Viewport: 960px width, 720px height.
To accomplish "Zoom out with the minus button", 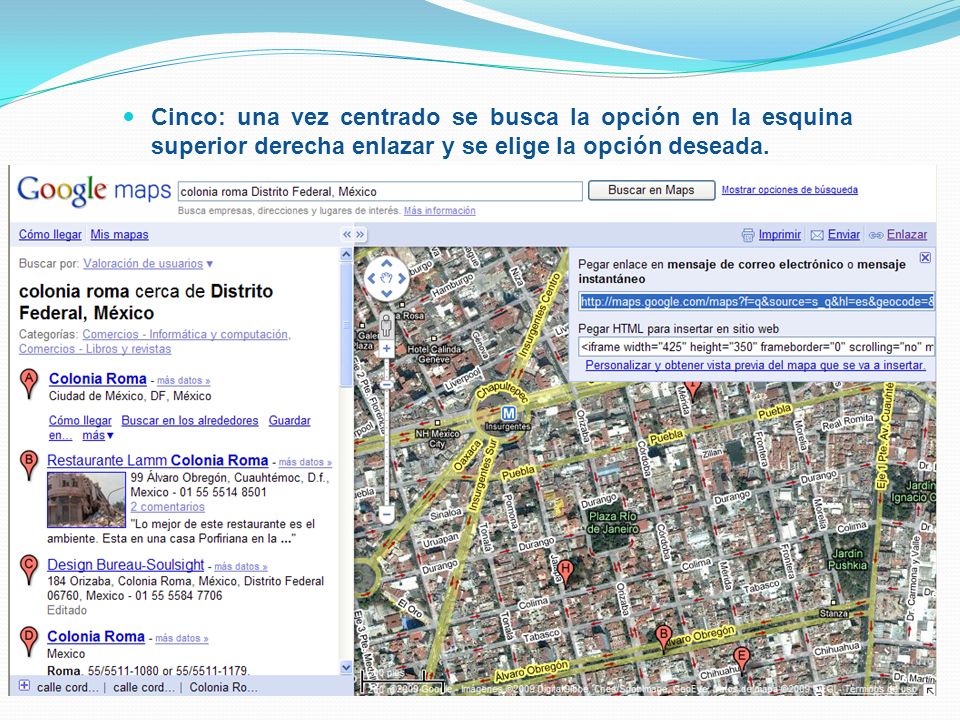I will (386, 515).
